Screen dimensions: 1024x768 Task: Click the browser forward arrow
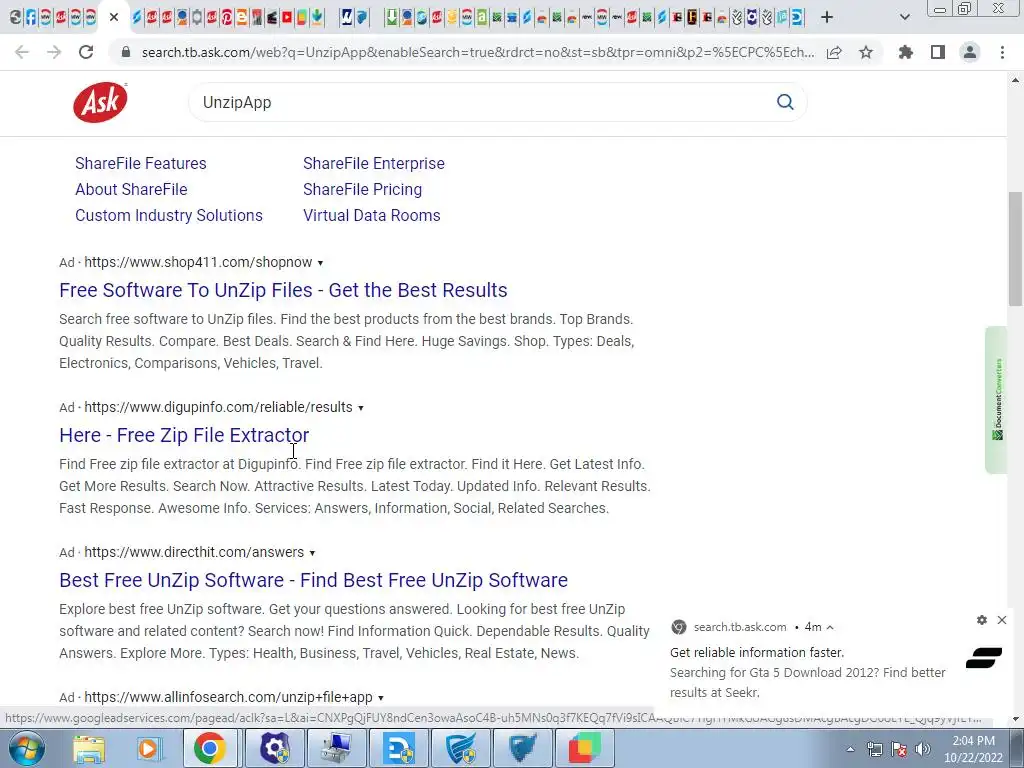tap(54, 52)
